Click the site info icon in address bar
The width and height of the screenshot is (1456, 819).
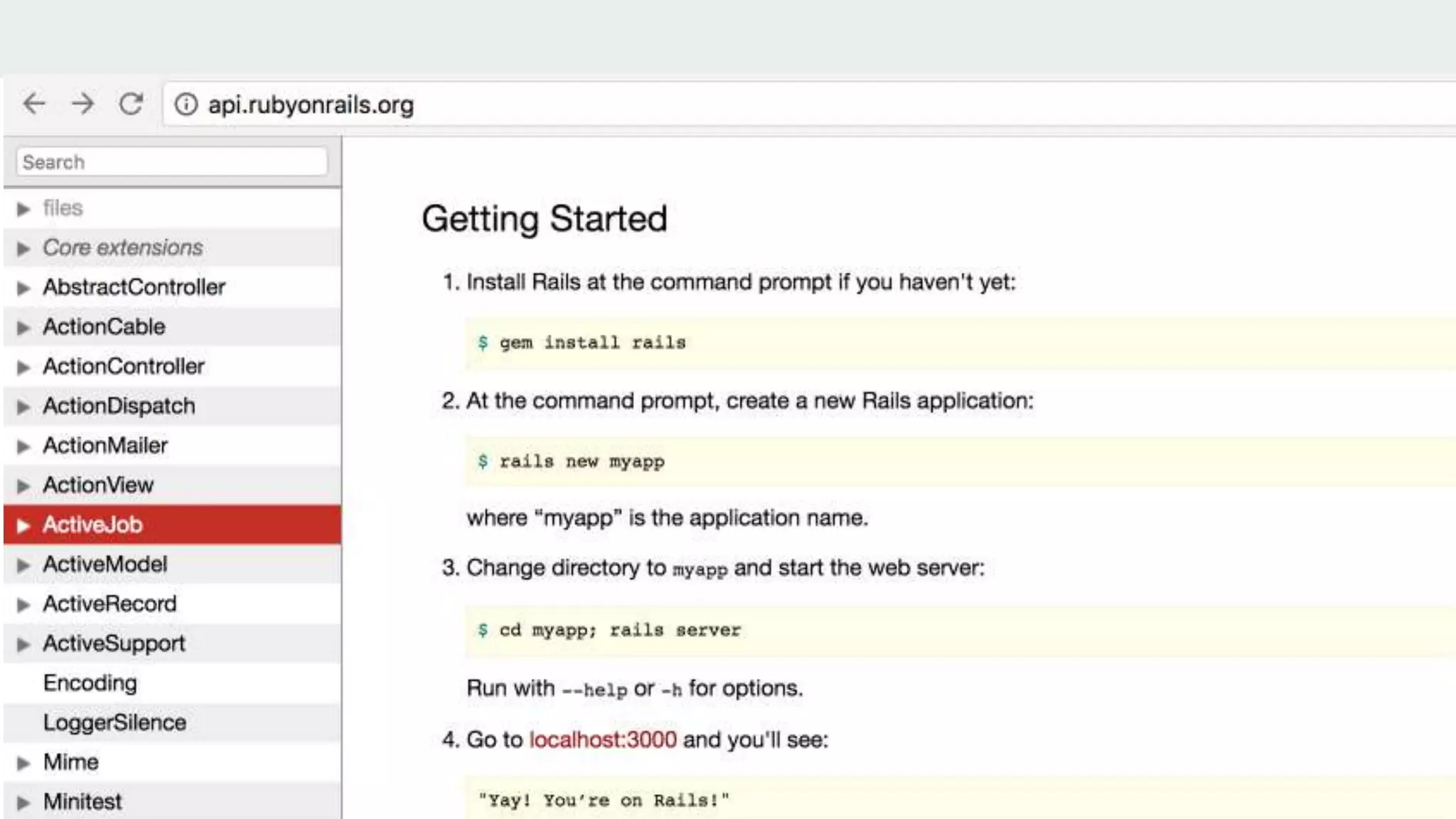coord(186,105)
